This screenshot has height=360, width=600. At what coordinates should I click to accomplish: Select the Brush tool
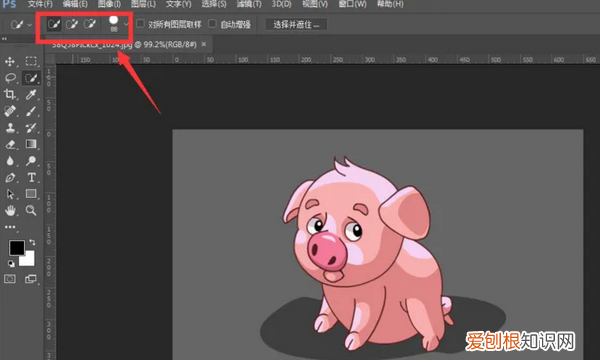[31, 111]
